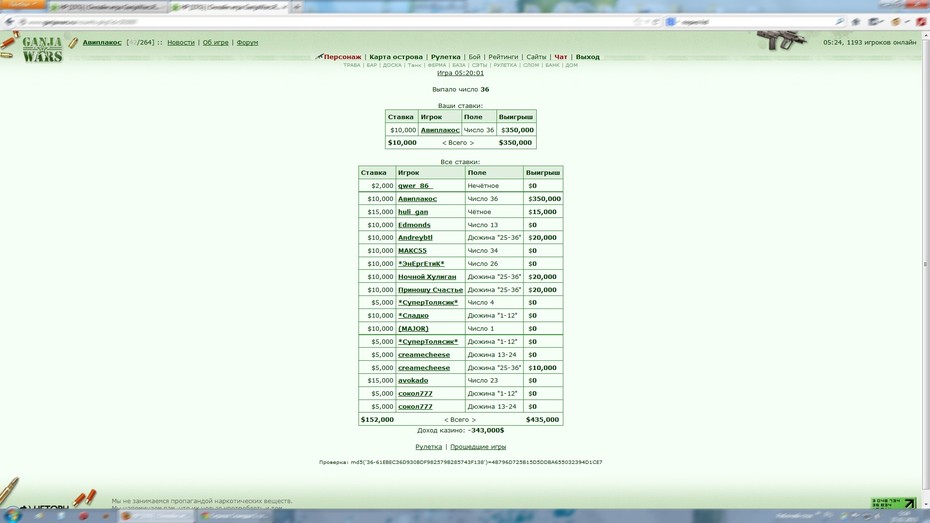Screen dimensions: 930x523
Task: Open the Чат menu item
Action: 560,57
